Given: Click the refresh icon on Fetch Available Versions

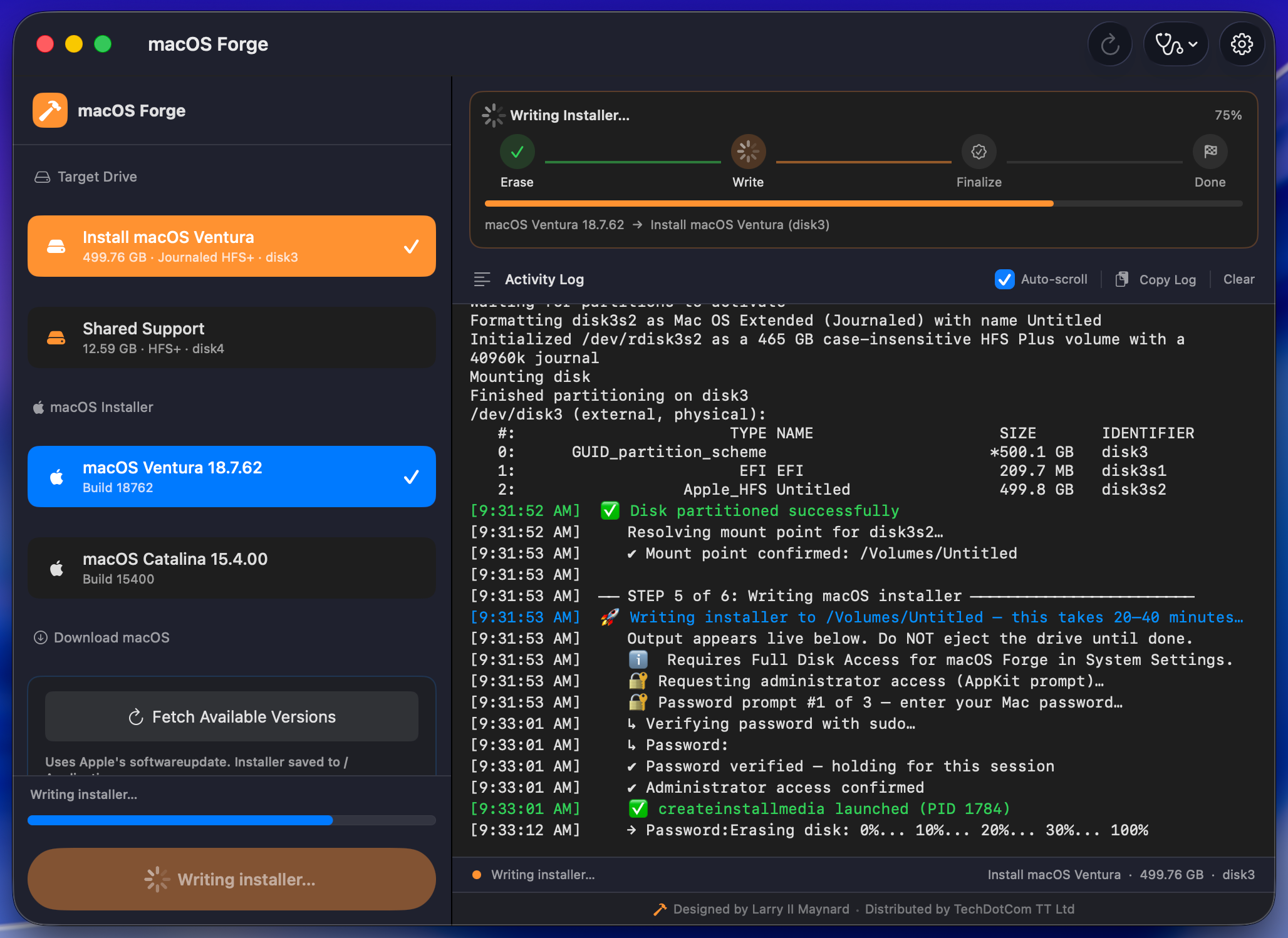Looking at the screenshot, I should click(136, 717).
